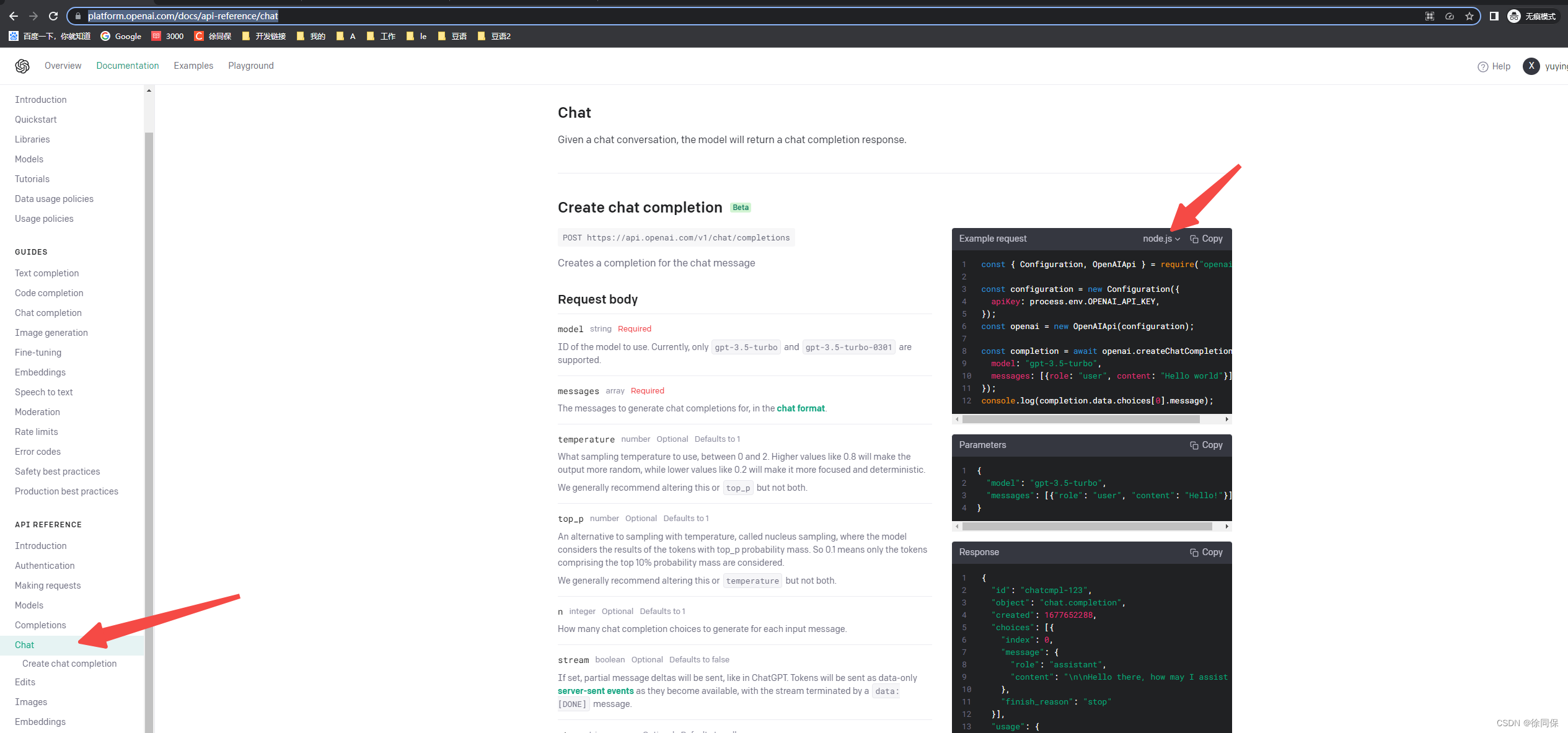Copy the Response code block

pyautogui.click(x=1206, y=552)
